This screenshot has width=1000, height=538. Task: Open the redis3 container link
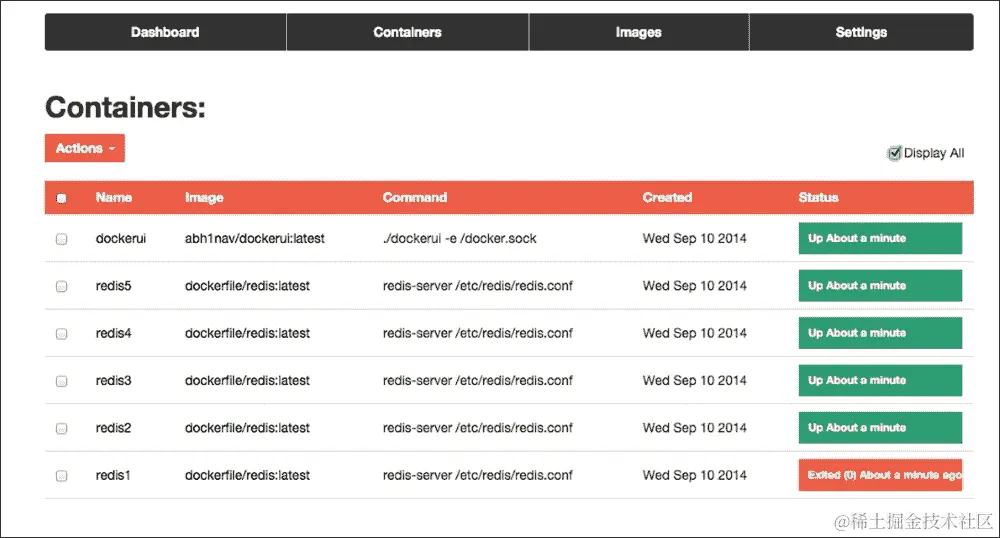point(114,381)
